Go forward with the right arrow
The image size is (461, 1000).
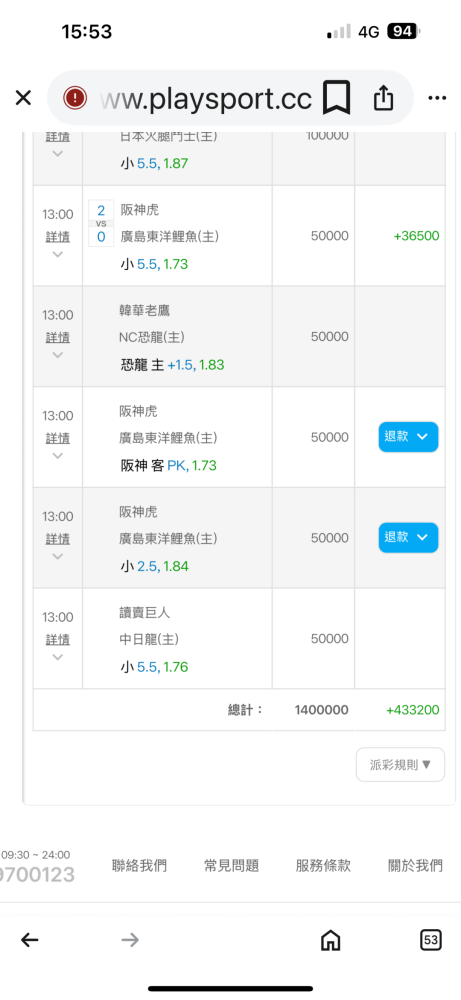click(130, 939)
